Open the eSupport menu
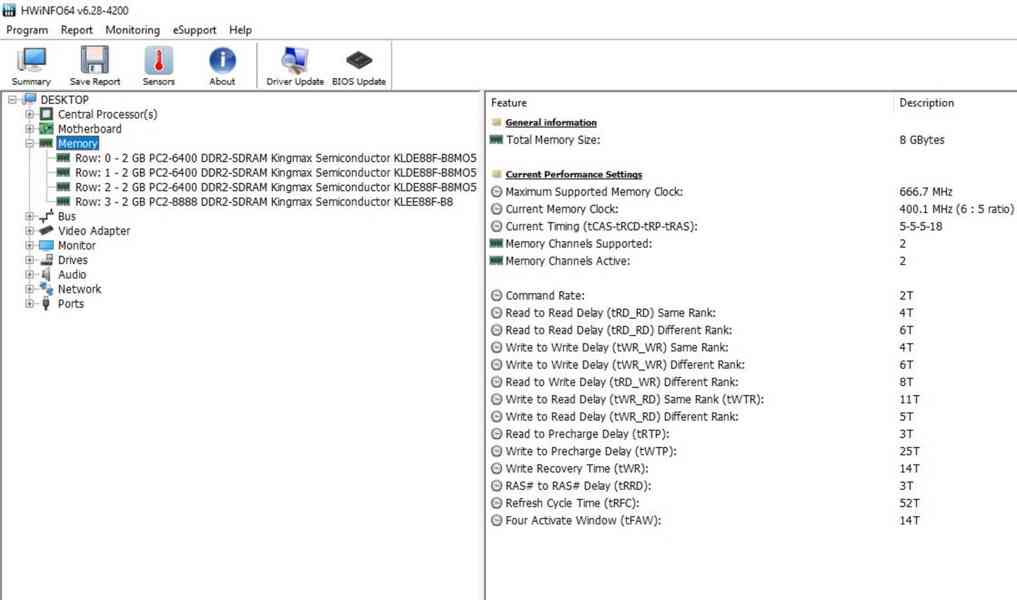1017x600 pixels. [x=195, y=30]
